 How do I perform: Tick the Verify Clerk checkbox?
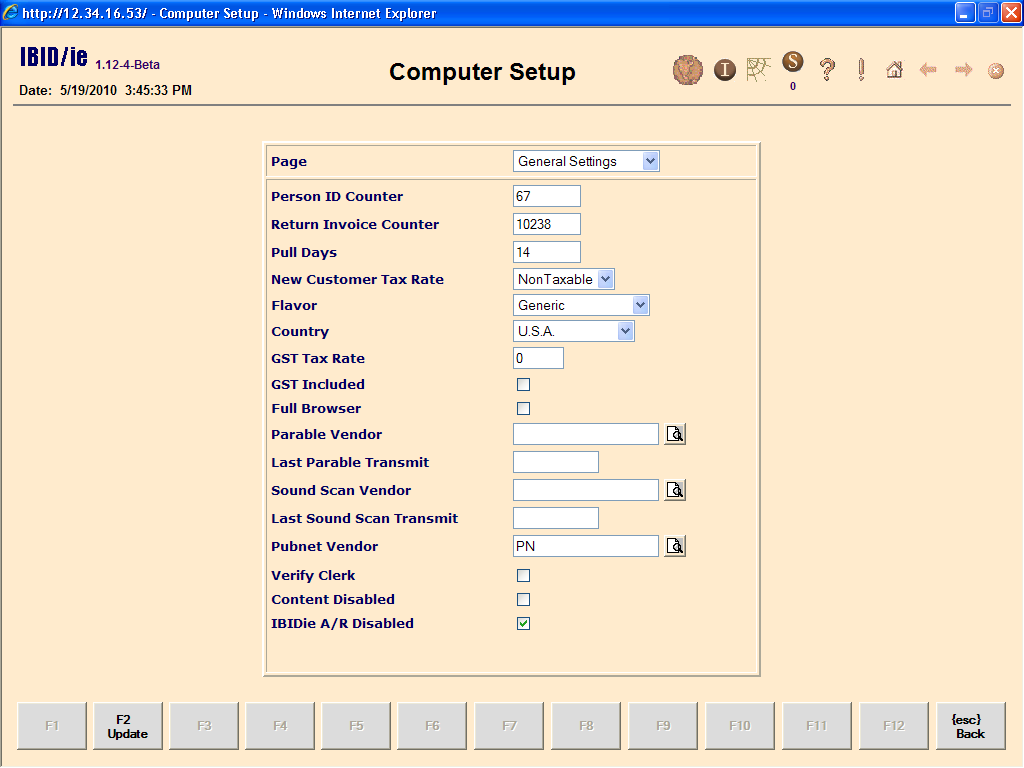(x=523, y=576)
